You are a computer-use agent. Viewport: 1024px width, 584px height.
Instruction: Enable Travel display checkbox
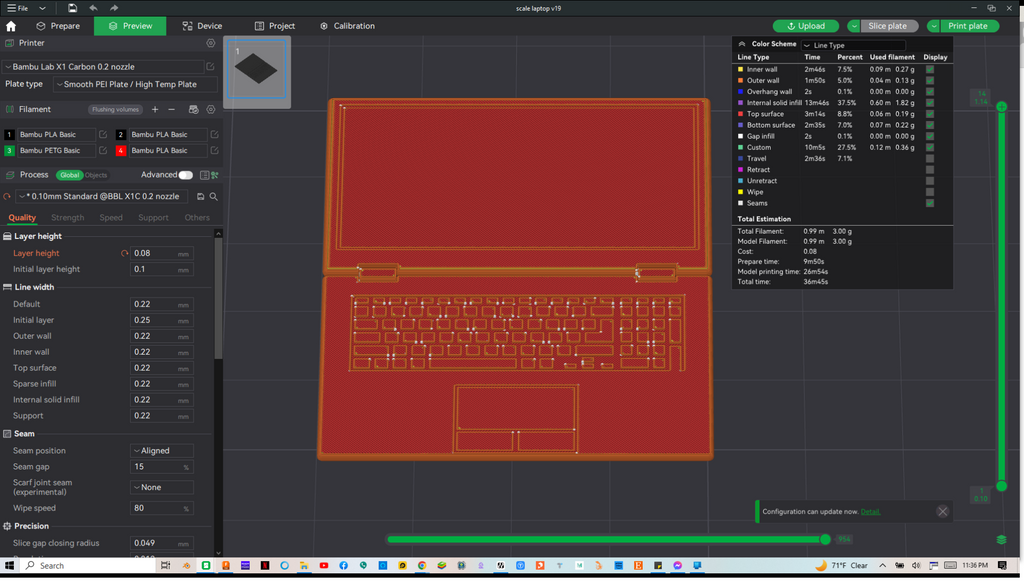tap(929, 159)
